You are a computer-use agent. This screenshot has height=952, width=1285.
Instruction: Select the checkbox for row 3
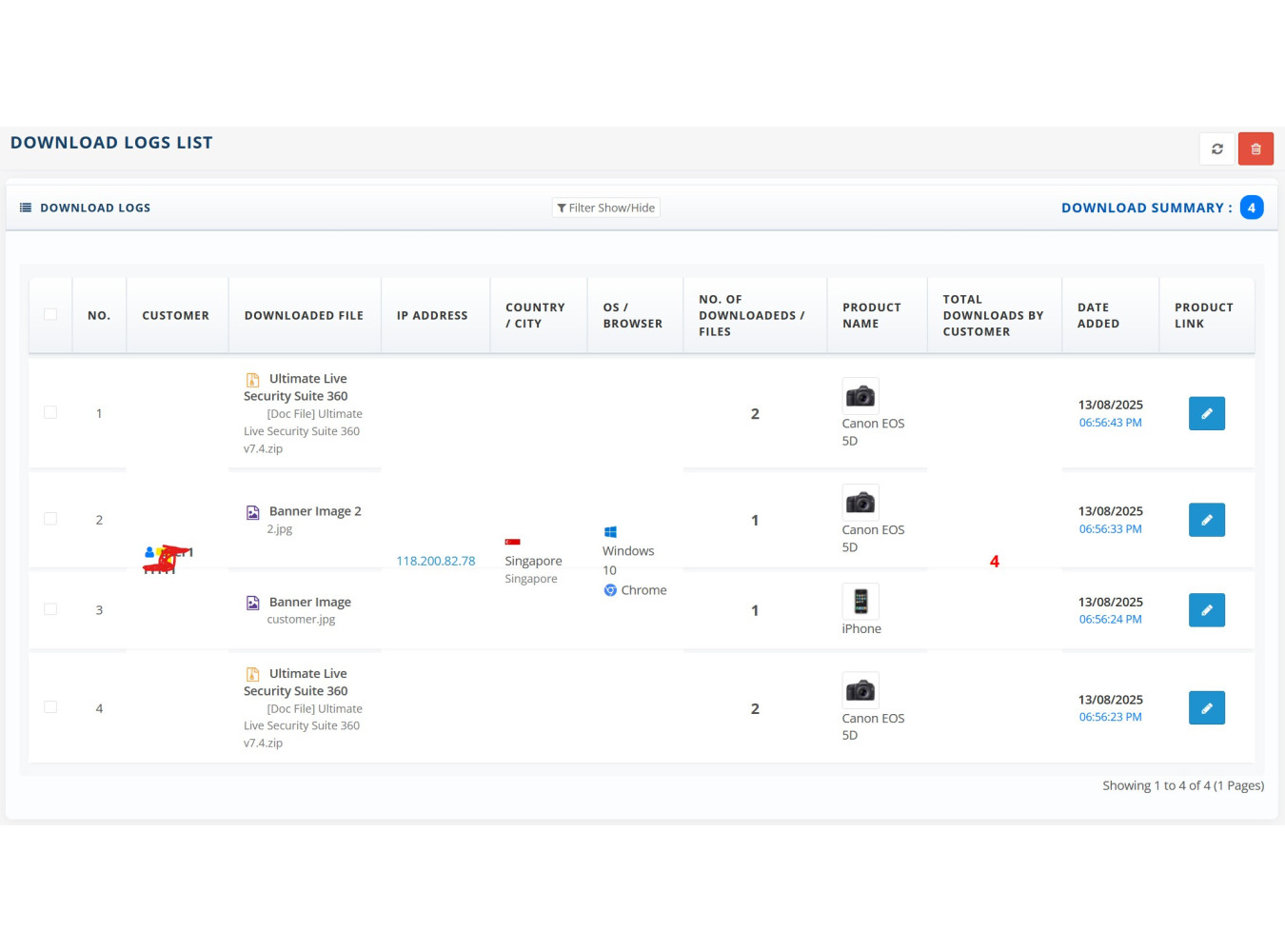tap(50, 609)
